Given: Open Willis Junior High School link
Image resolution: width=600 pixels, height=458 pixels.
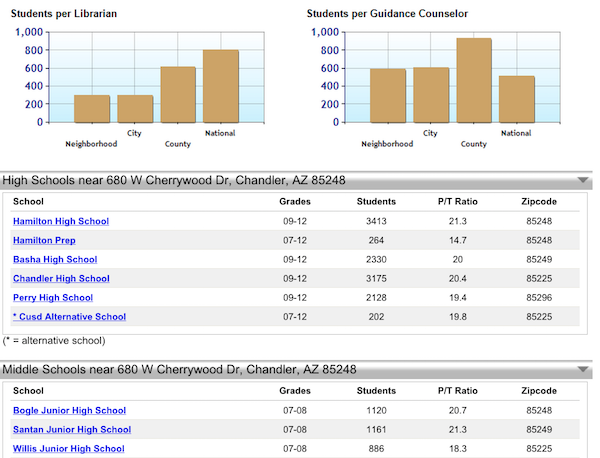Looking at the screenshot, I should coord(68,449).
